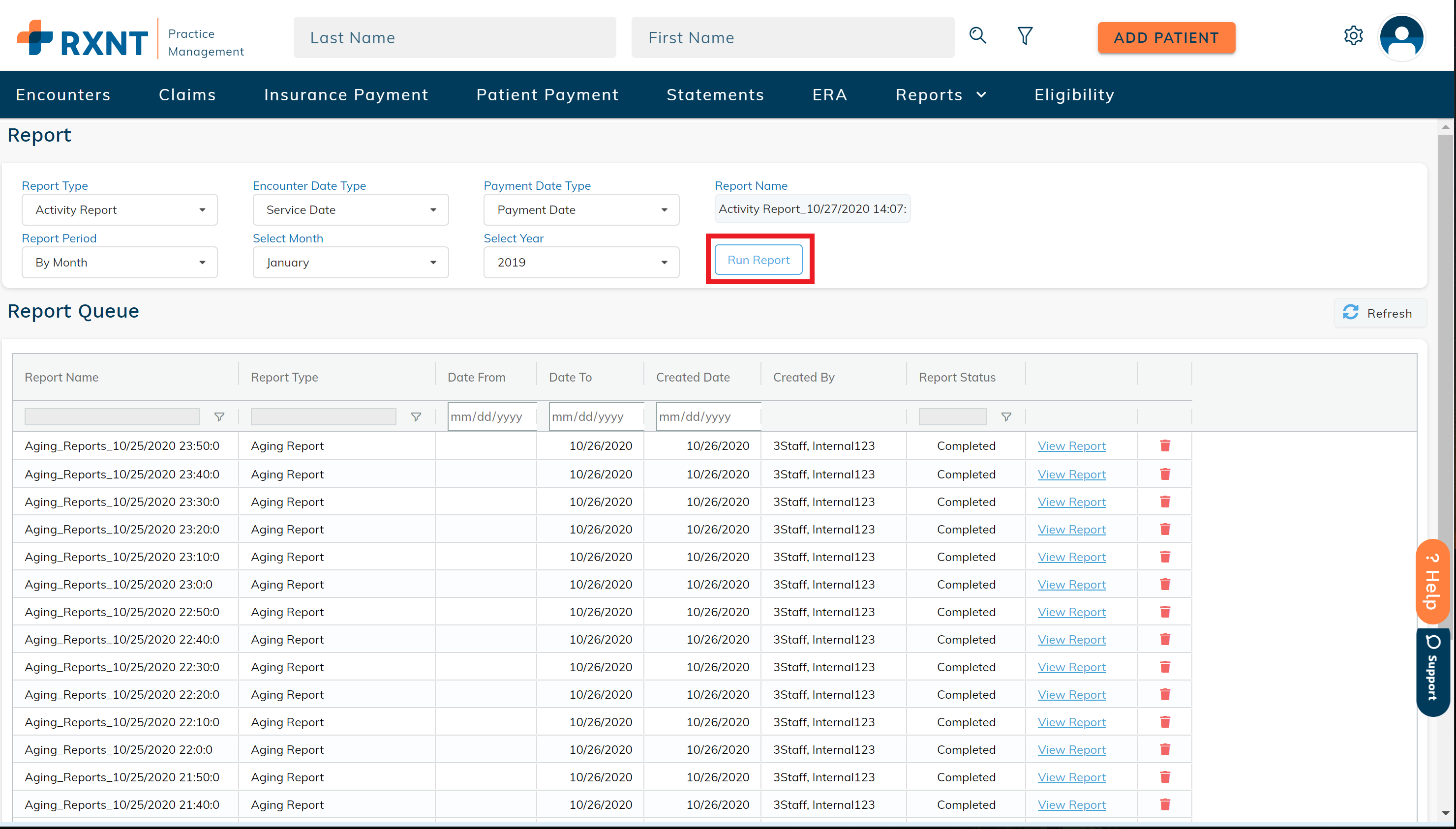
Task: Go to the Insurance Payment tab
Action: point(346,94)
